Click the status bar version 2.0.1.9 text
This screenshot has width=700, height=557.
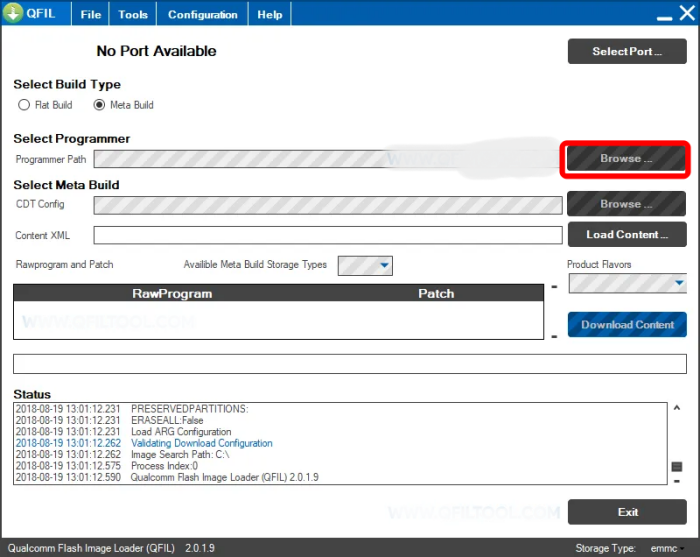pyautogui.click(x=200, y=548)
